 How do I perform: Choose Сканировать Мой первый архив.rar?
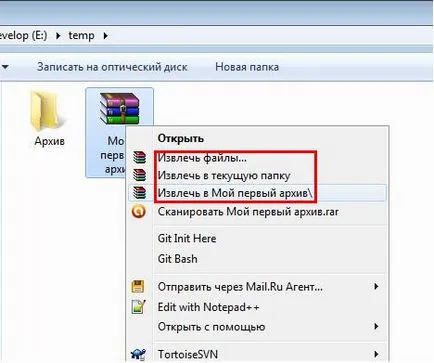point(257,212)
